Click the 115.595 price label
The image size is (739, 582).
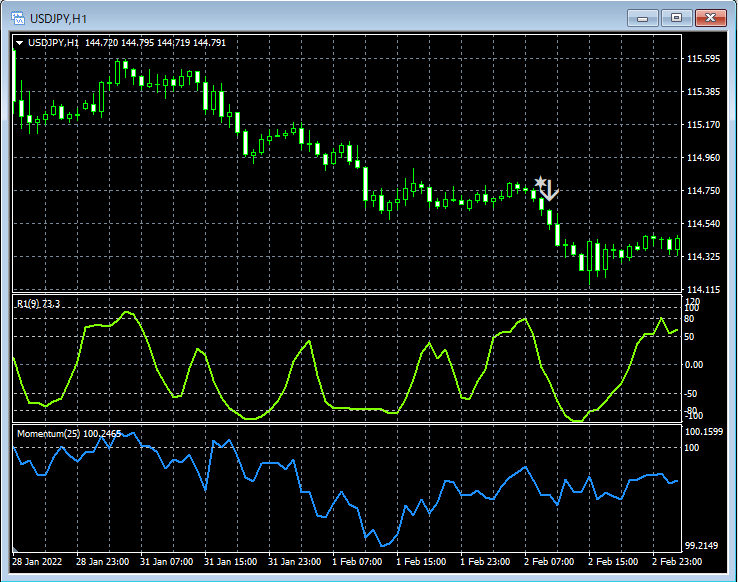[x=704, y=59]
